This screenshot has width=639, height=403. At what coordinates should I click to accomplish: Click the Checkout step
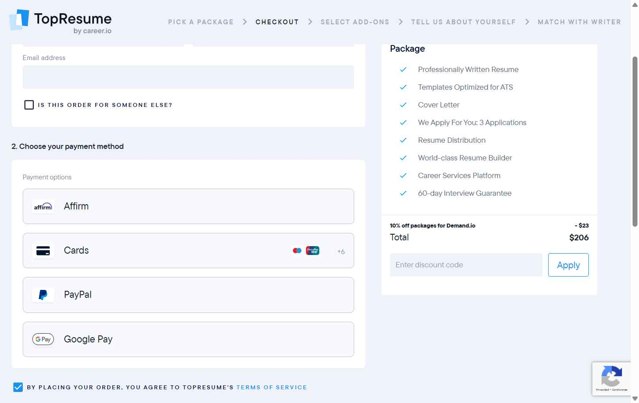point(277,22)
